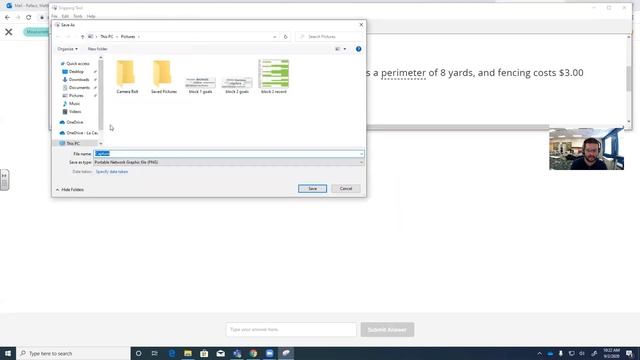Screen dimensions: 640x360
Task: Click in the Search Pictures box
Action: coord(329,37)
